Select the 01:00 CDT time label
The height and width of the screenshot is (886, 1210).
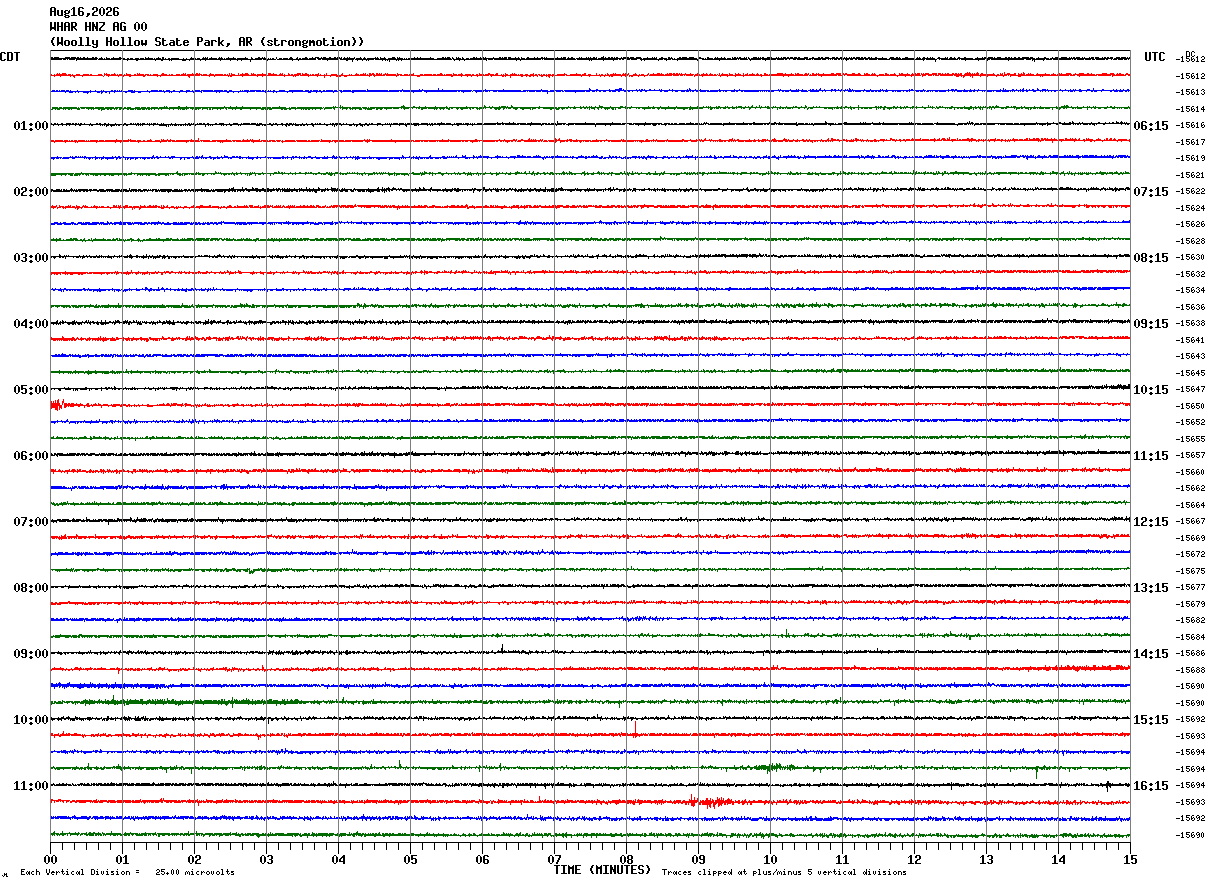tap(31, 126)
